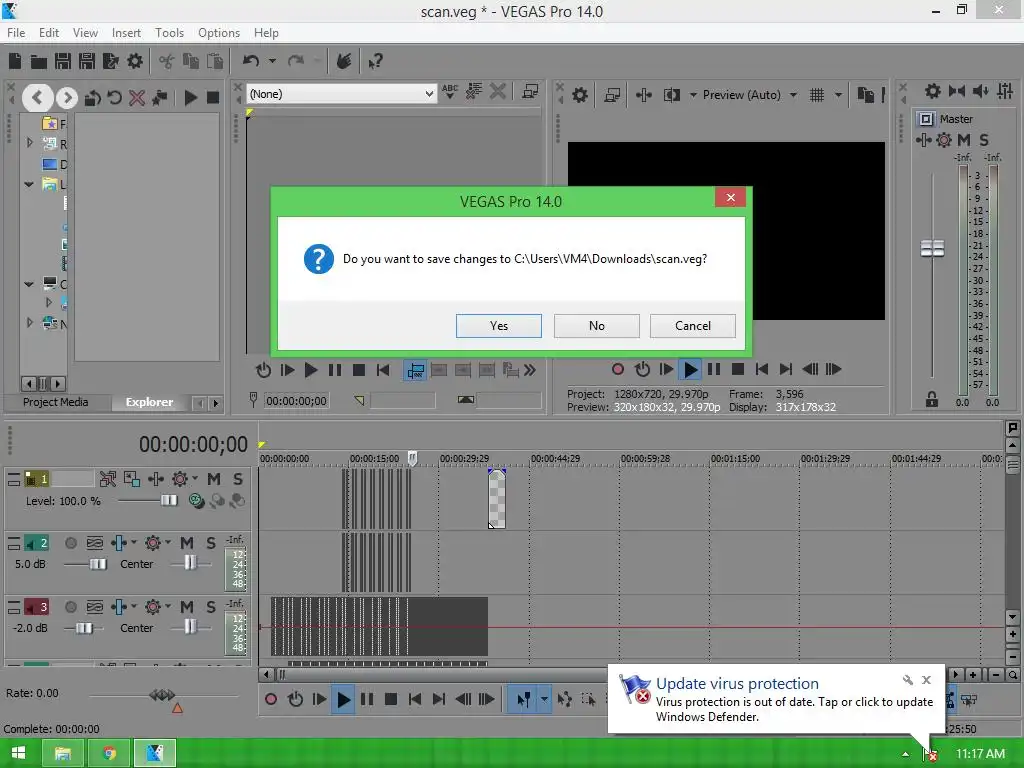Click No in the save dialog

tap(597, 326)
